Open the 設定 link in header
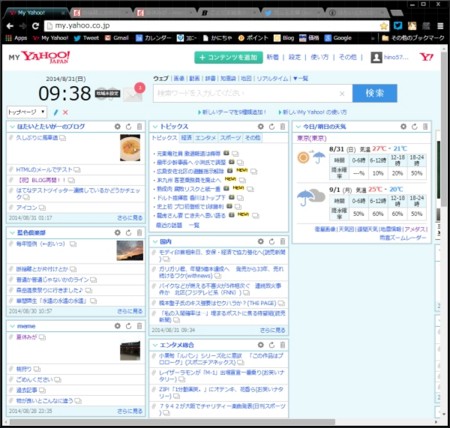The width and height of the screenshot is (450, 428). click(x=294, y=57)
